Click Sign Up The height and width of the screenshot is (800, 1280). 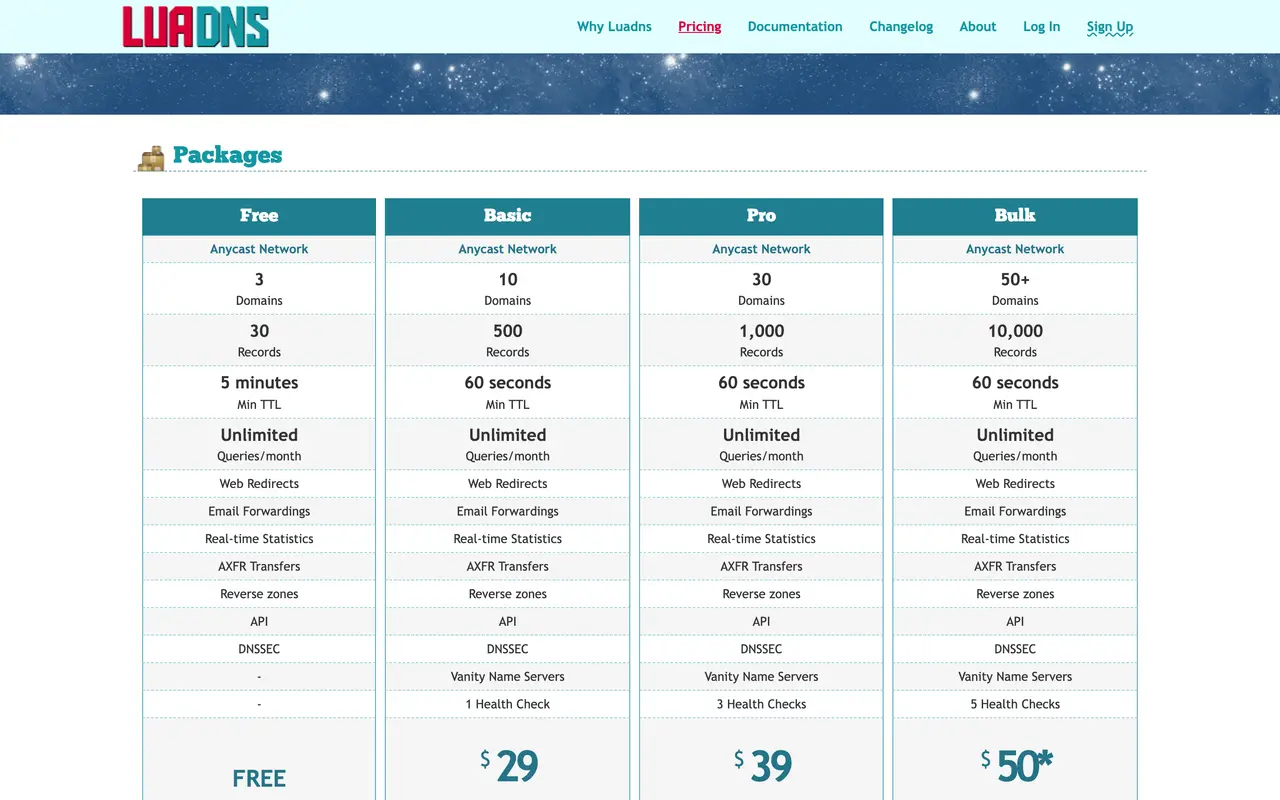1110,27
